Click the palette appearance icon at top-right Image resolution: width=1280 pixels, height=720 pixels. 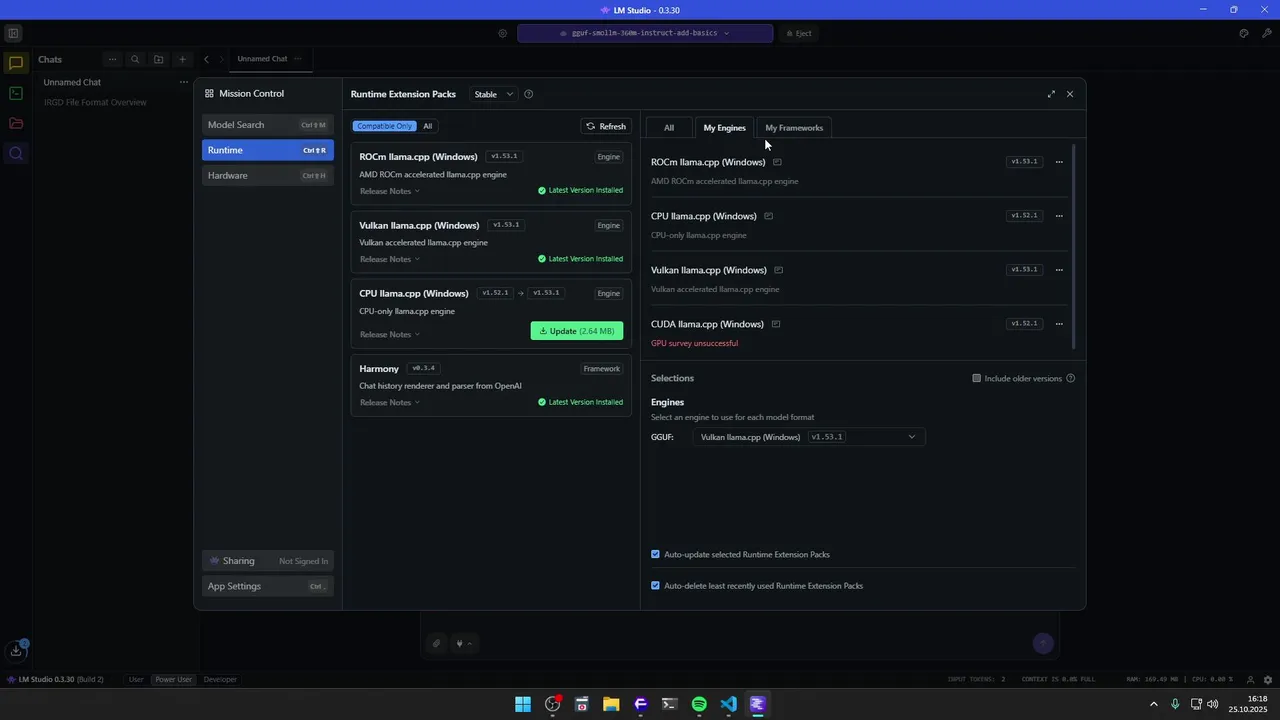1244,33
